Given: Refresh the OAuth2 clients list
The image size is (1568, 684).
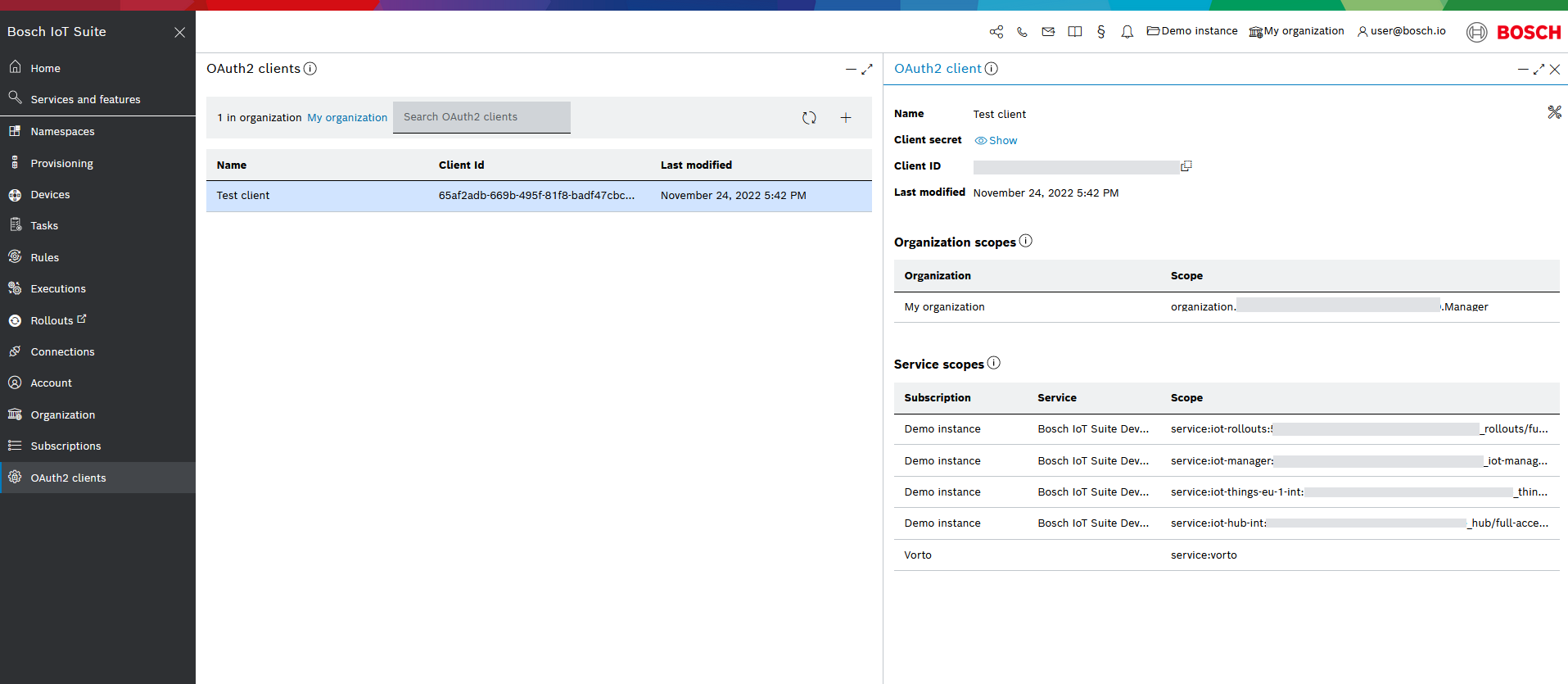Looking at the screenshot, I should (x=809, y=117).
